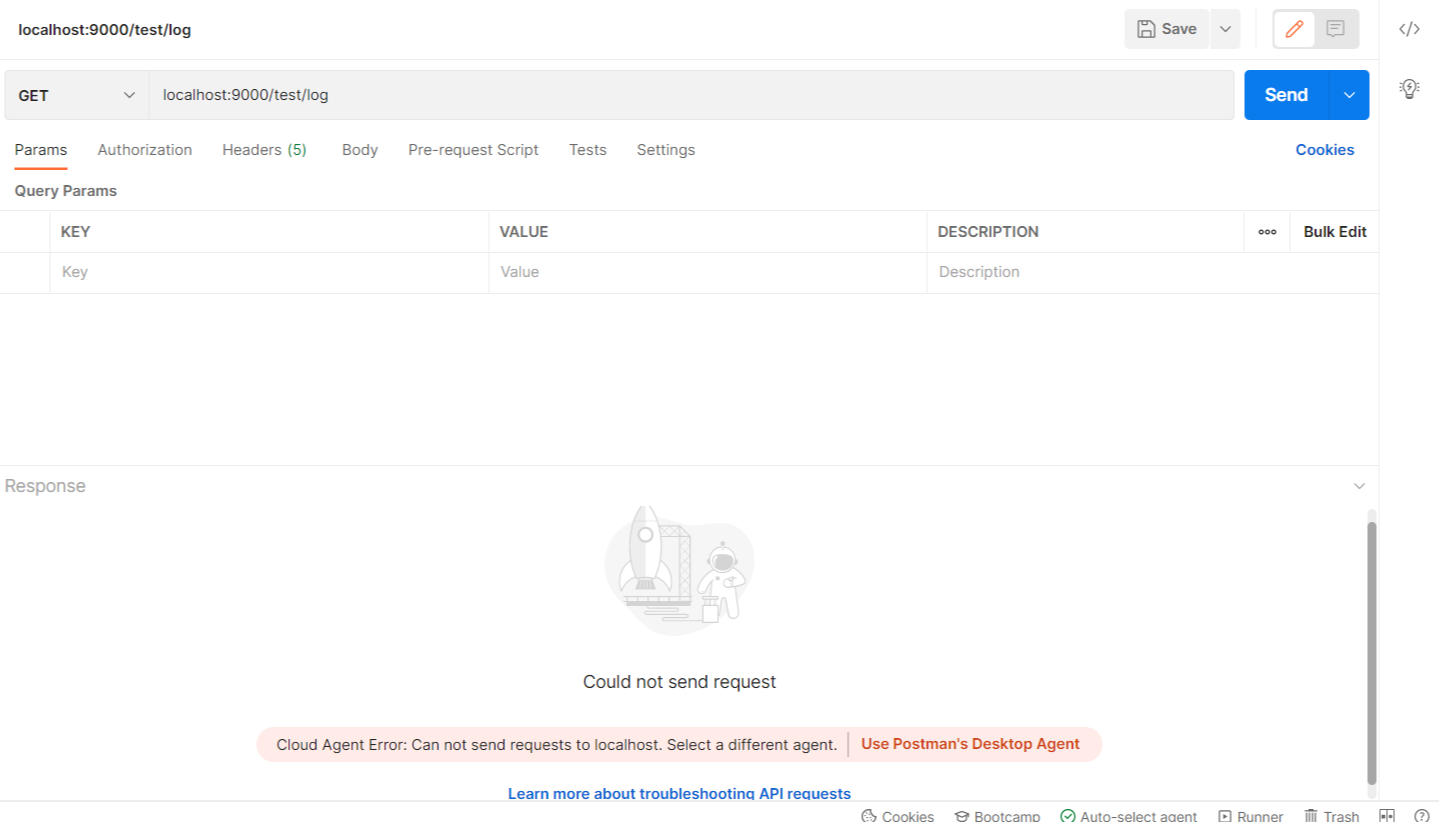Click the VALUE column header
1439x822 pixels.
coord(524,232)
